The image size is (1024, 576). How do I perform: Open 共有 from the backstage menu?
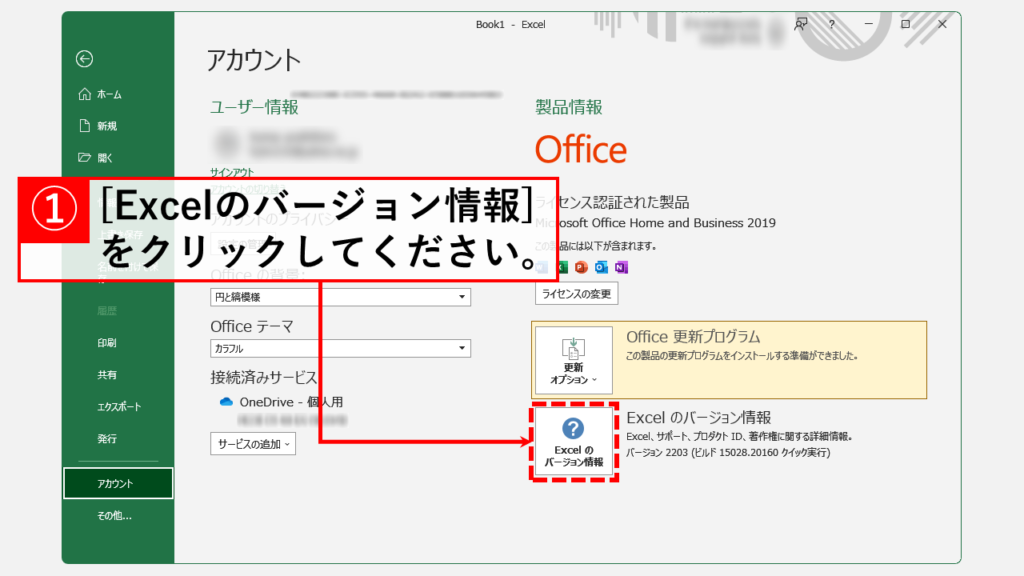[107, 375]
